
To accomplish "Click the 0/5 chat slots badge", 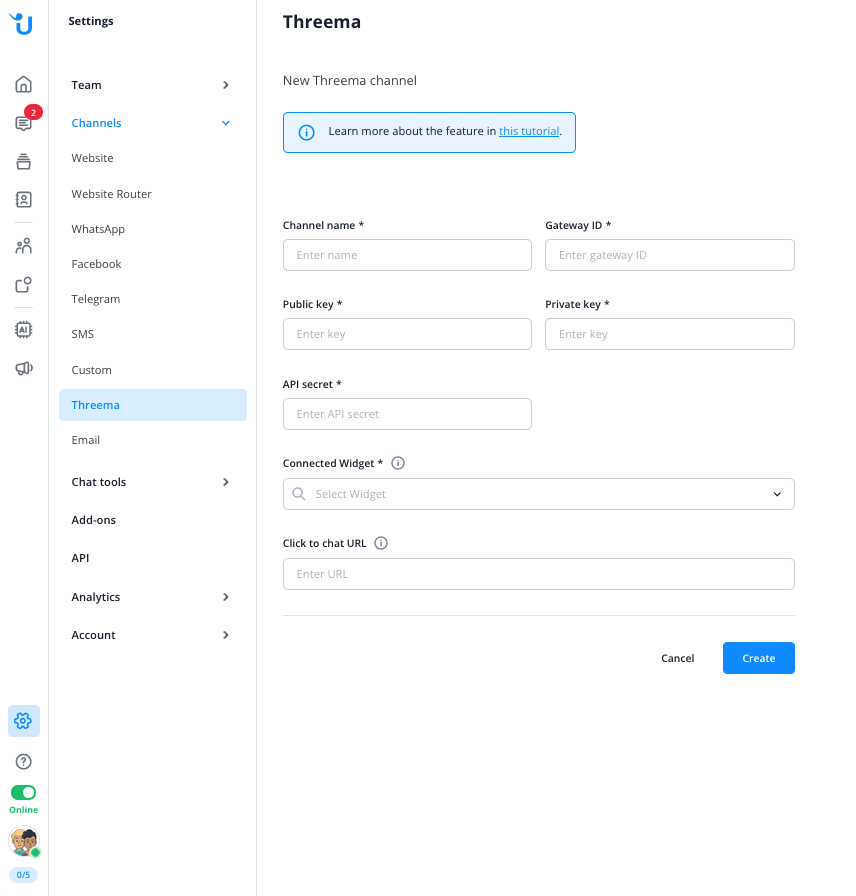I will (23, 875).
